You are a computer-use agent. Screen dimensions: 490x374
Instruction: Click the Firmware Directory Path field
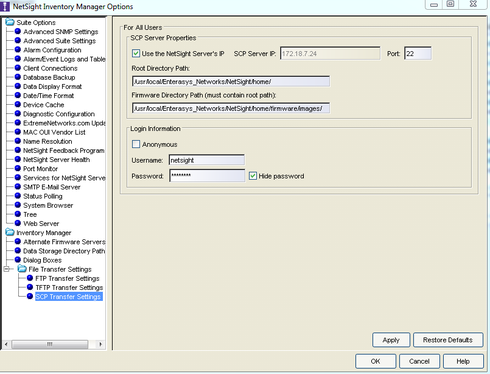[x=231, y=108]
